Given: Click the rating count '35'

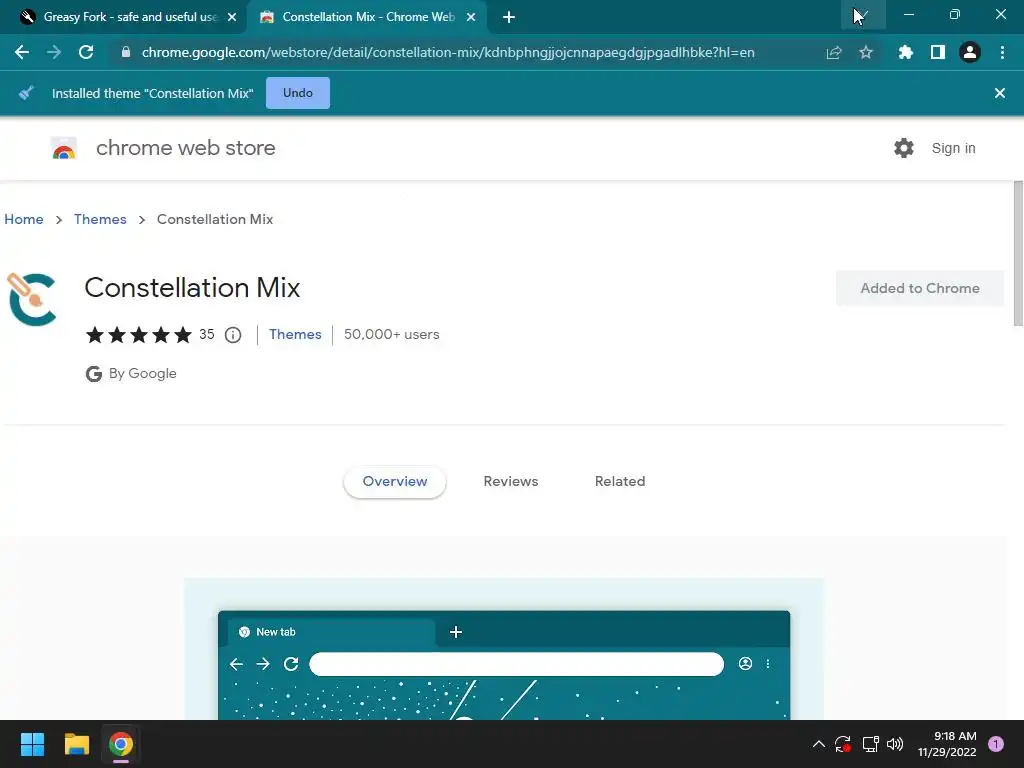Looking at the screenshot, I should click(x=206, y=334).
